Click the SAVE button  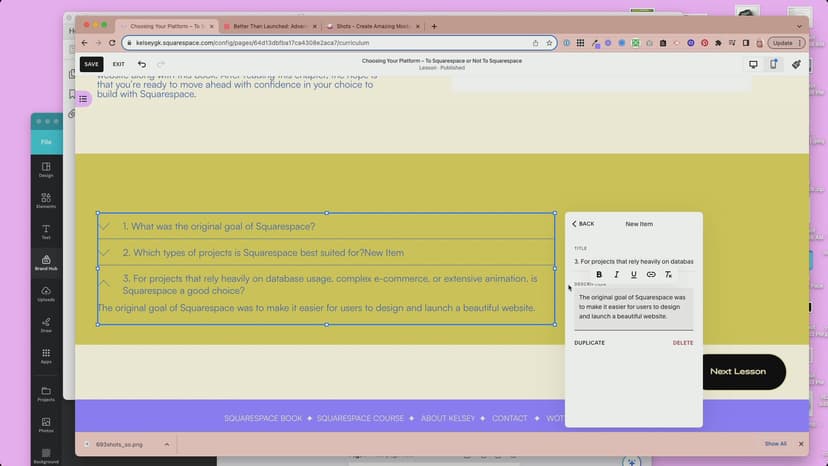91,64
